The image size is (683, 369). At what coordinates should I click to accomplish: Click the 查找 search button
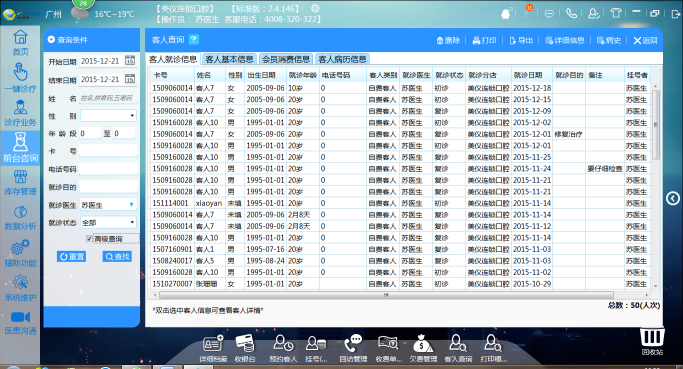pyautogui.click(x=117, y=257)
